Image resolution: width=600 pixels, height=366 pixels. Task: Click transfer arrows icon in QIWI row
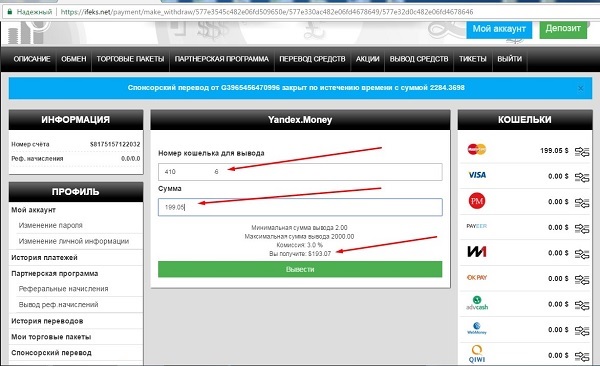582,357
